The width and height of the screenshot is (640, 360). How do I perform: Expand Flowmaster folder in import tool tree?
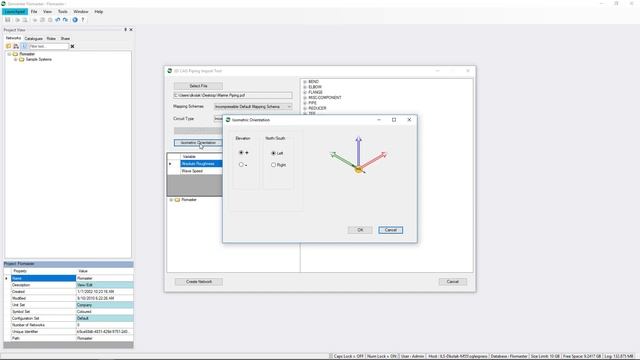click(171, 200)
